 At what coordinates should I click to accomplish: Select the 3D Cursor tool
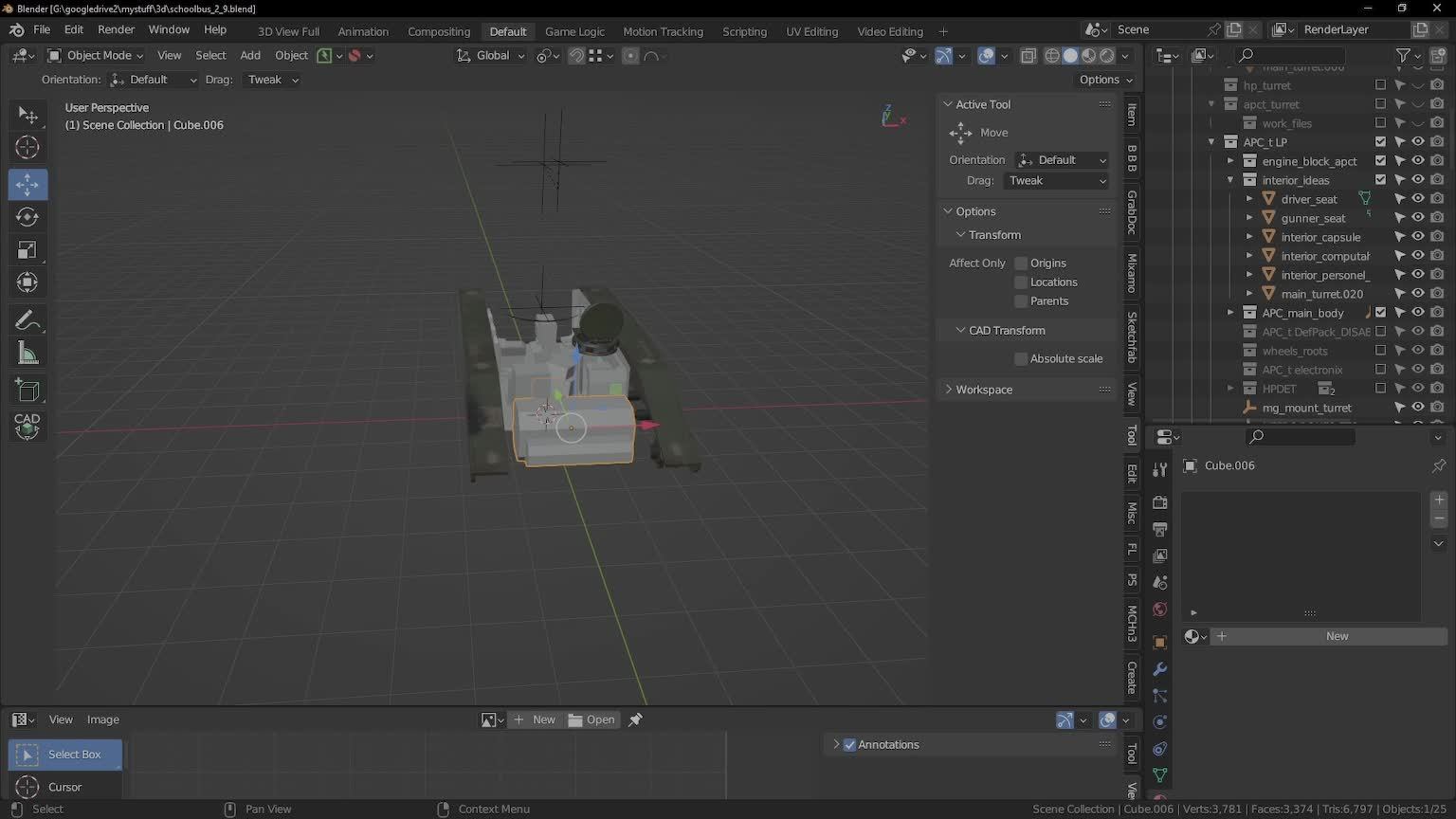(27, 147)
